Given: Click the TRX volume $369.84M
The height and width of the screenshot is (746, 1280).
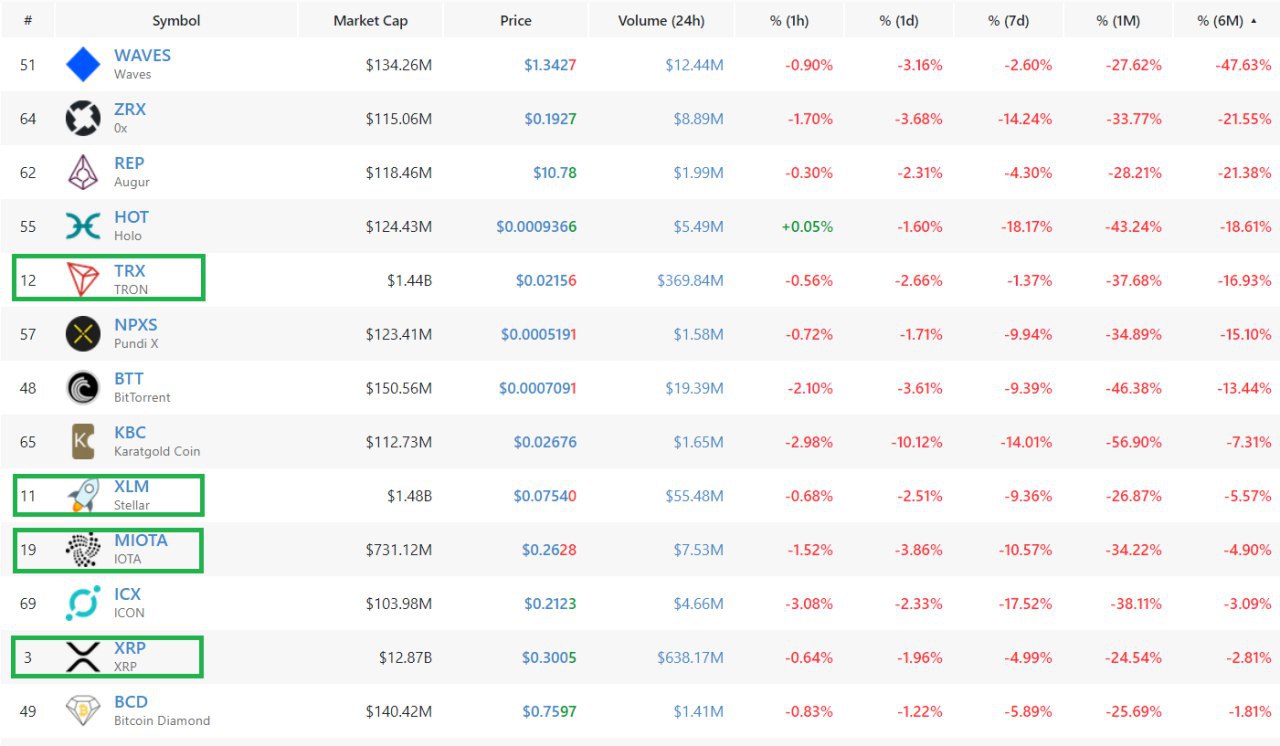Looking at the screenshot, I should click(x=690, y=280).
